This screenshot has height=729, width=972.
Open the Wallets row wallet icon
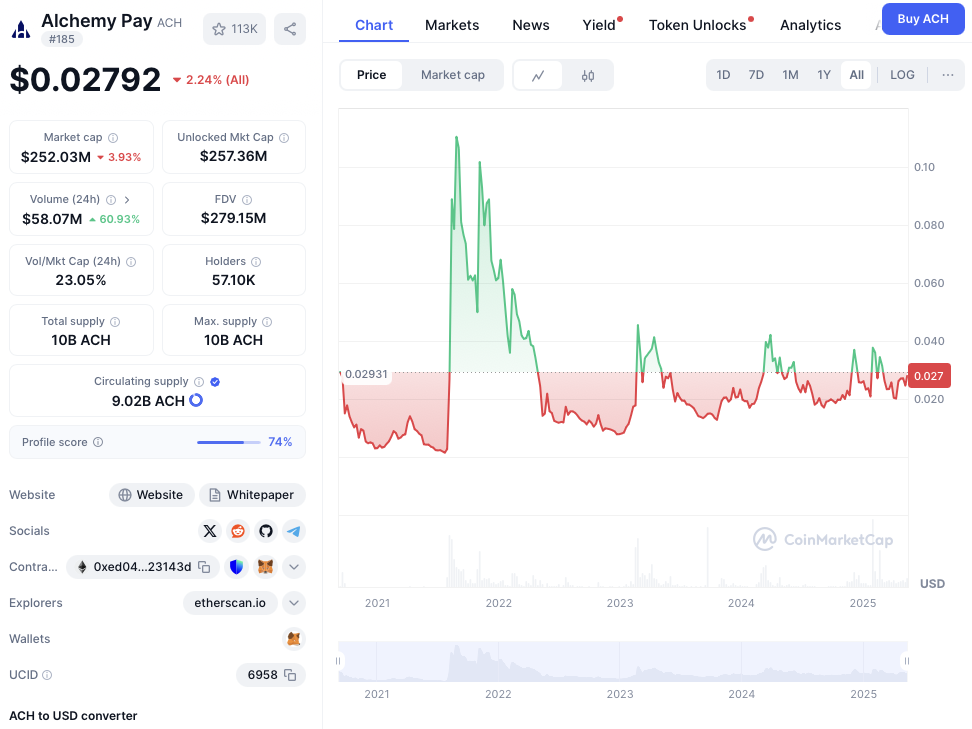[294, 638]
